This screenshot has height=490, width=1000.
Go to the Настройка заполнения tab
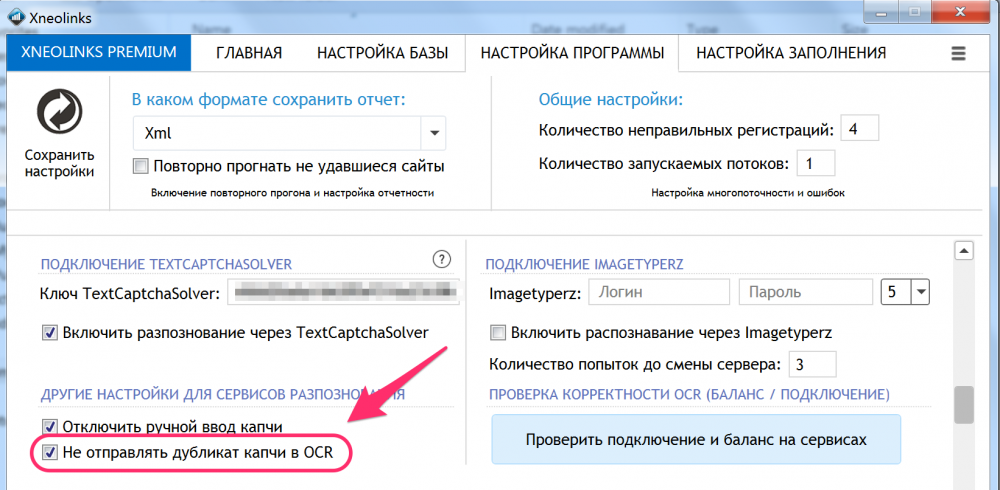(x=791, y=53)
